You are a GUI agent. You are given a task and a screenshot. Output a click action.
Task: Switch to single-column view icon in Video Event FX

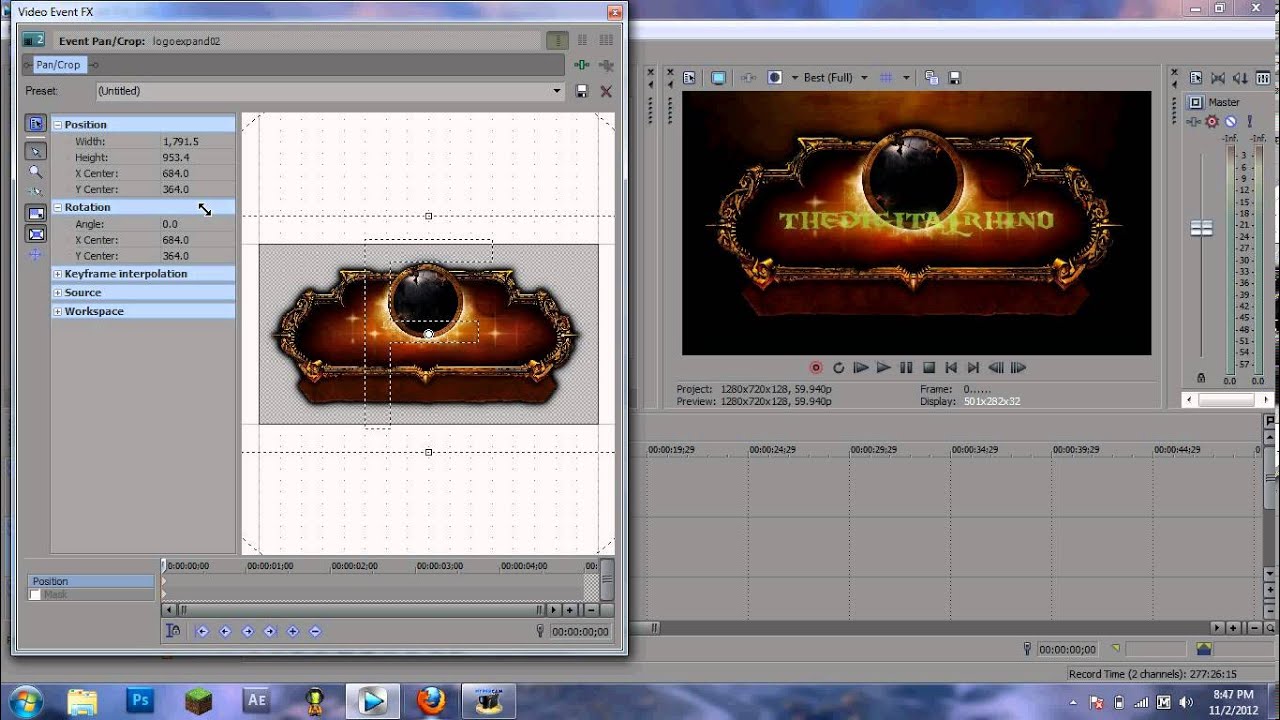tap(558, 41)
